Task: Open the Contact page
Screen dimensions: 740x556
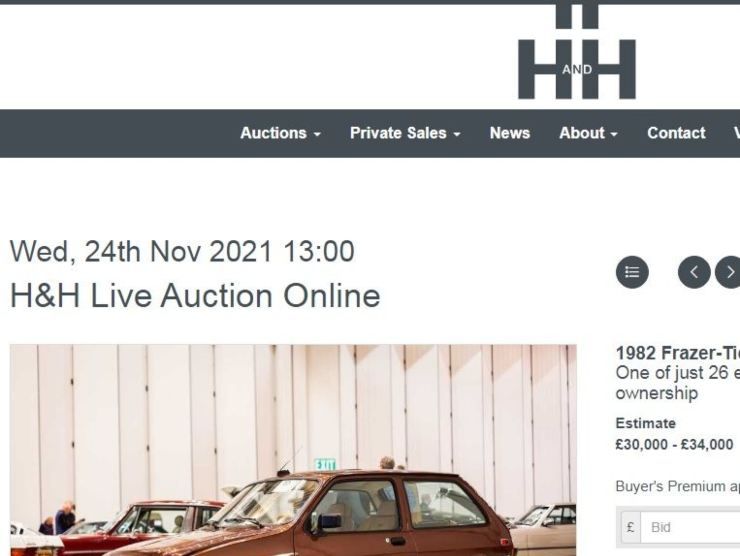Action: [x=676, y=133]
